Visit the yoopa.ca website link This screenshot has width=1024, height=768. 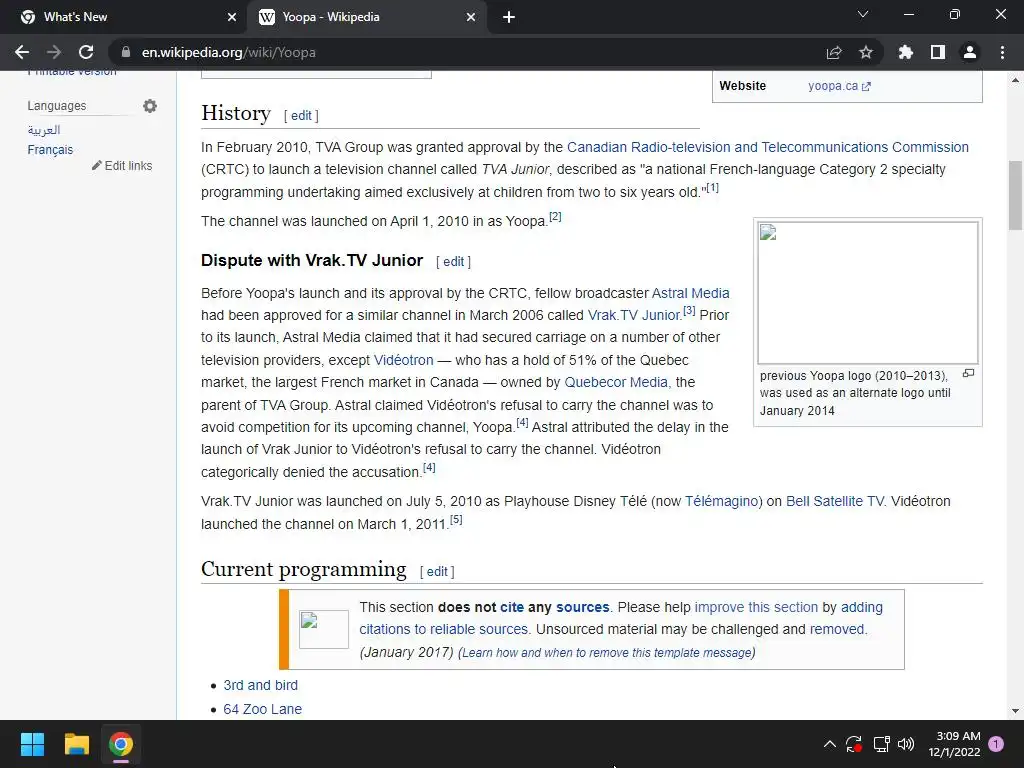tap(839, 86)
